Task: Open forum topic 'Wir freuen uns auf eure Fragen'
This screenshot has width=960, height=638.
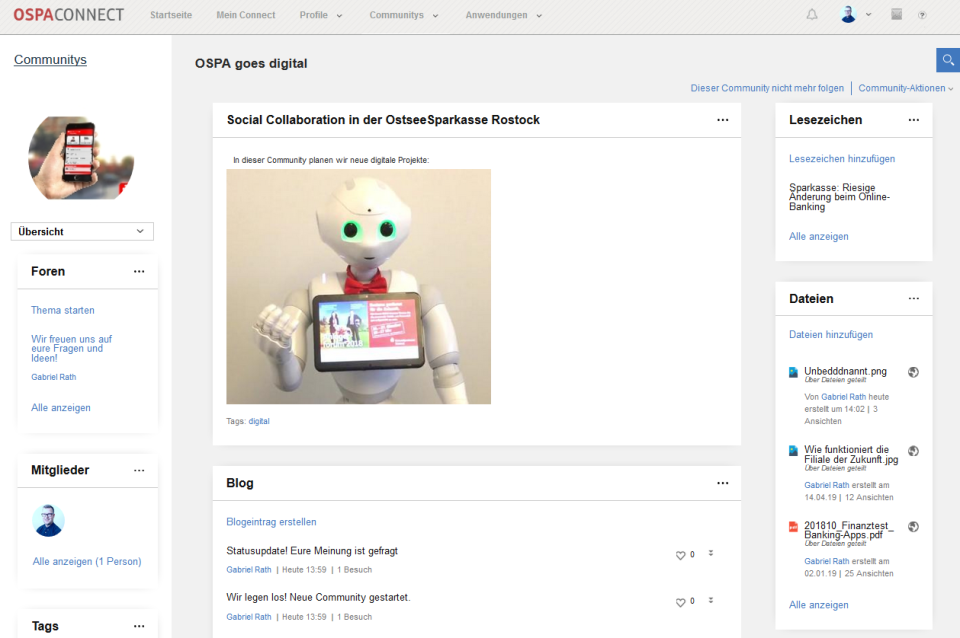Action: tap(71, 348)
